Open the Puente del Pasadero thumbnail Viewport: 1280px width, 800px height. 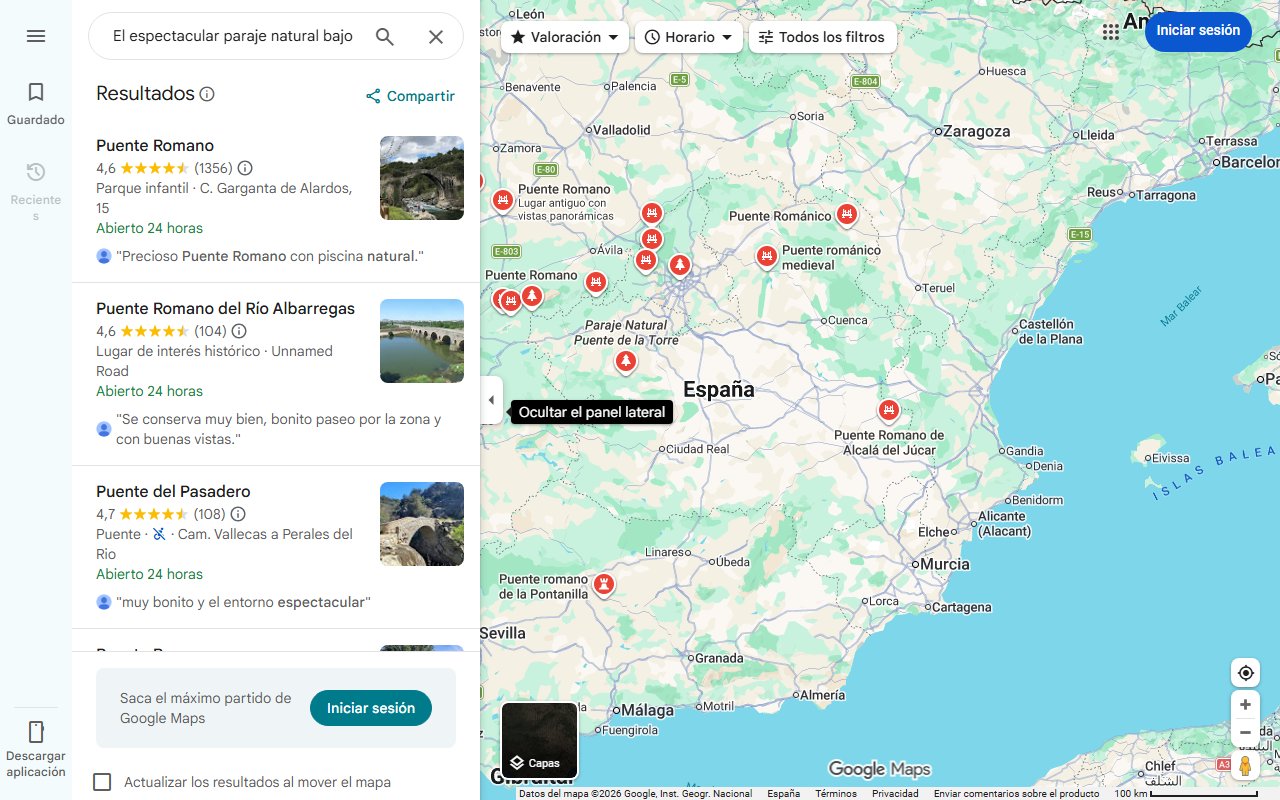coord(421,523)
